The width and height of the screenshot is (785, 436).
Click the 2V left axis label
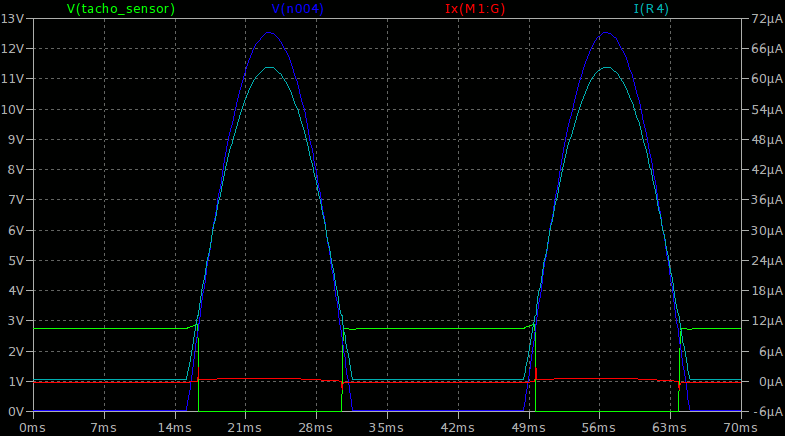[16, 352]
